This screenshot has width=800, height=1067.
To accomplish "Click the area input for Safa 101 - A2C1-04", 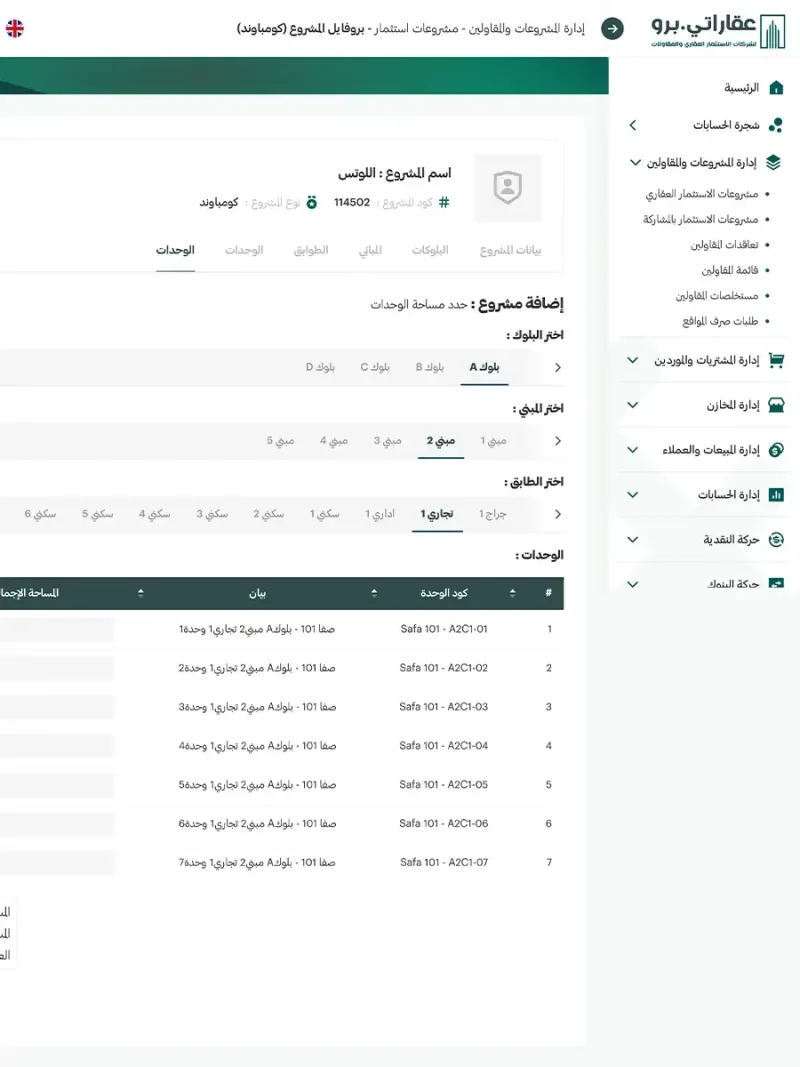I will tap(56, 746).
